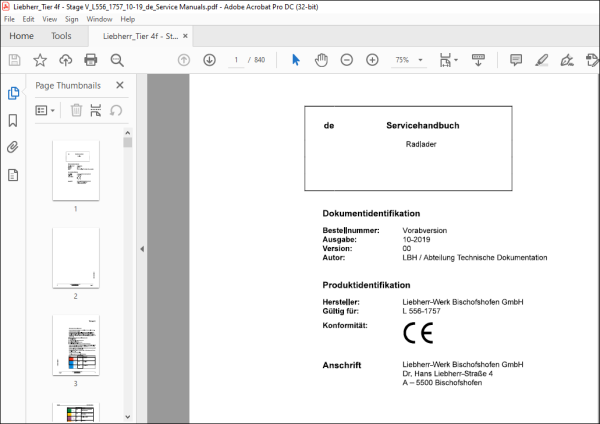Click the Save file icon
Image resolution: width=600 pixels, height=424 pixels.
[15, 60]
